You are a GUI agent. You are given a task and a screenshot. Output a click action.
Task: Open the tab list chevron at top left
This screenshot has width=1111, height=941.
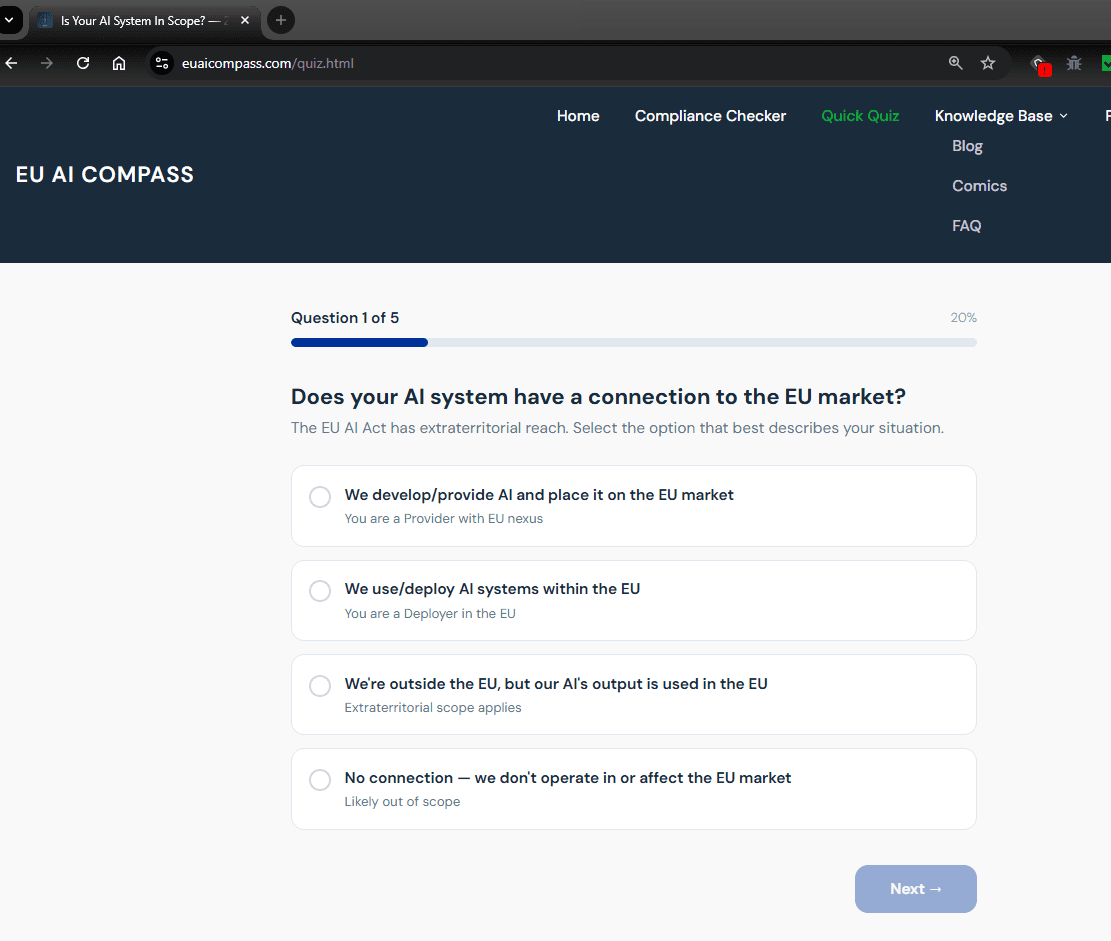click(10, 20)
